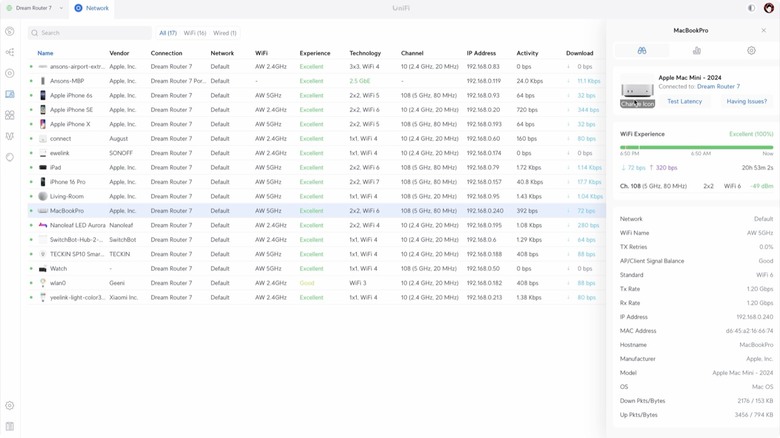The image size is (780, 438).
Task: Click the Nanoleaf LED Aurora device icon
Action: (43, 225)
